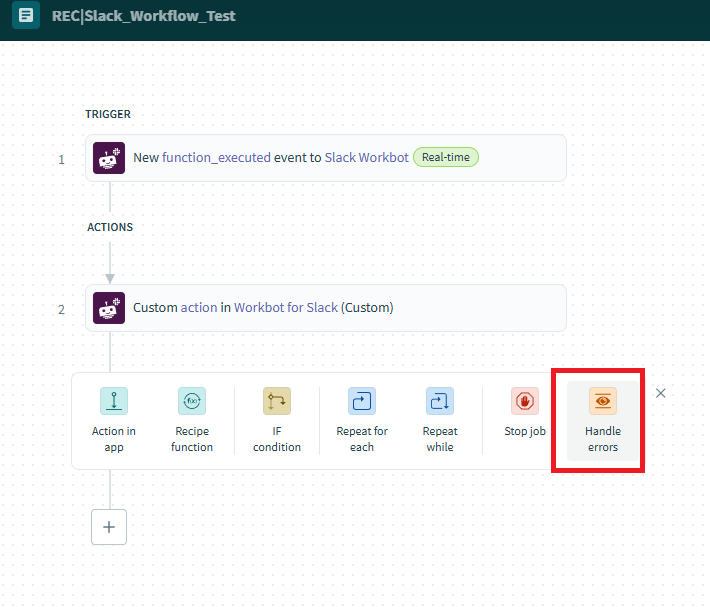The image size is (710, 607).
Task: Click the Slack Workbot link in trigger
Action: click(367, 158)
